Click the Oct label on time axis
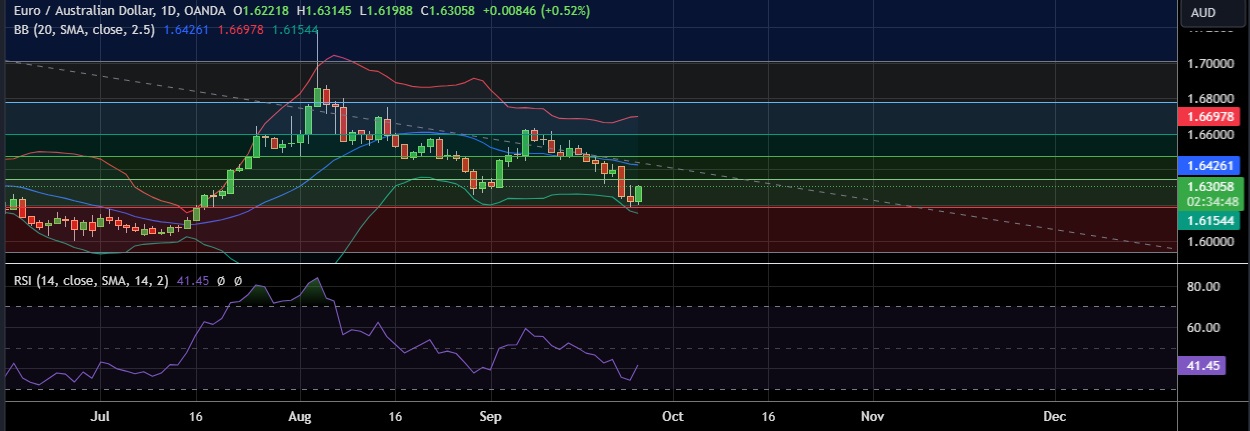 [x=674, y=414]
